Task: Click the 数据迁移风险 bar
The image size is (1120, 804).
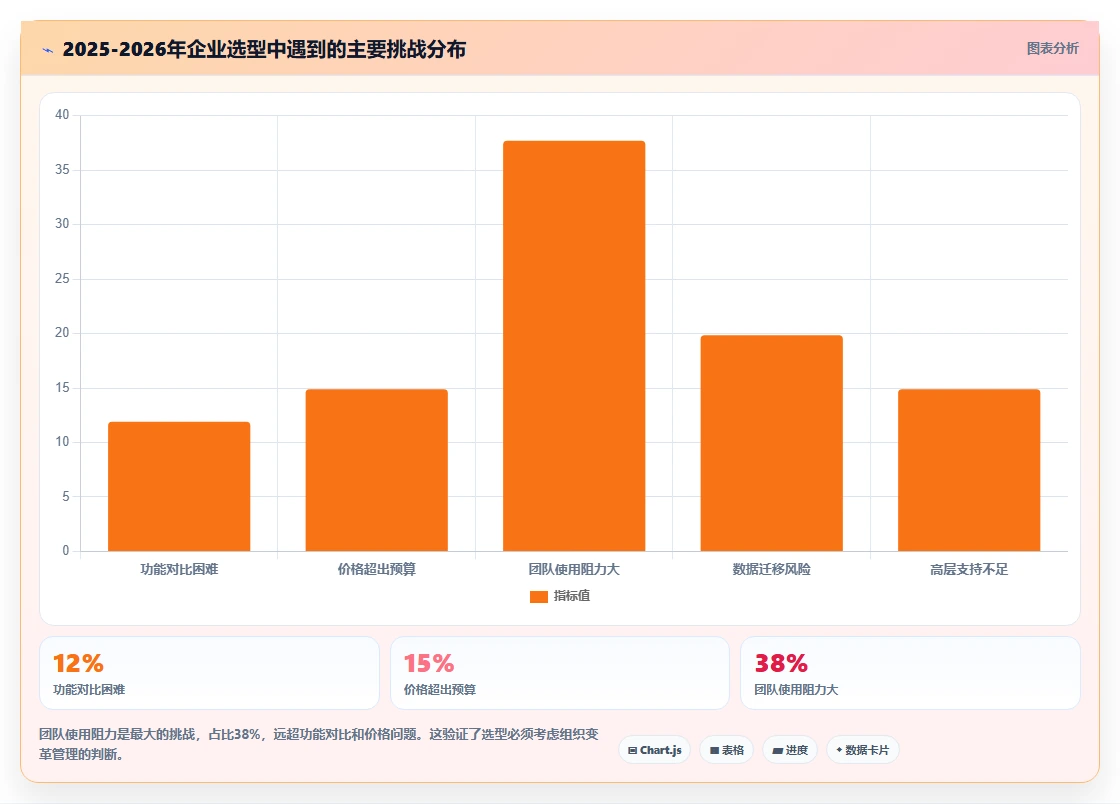Action: (x=771, y=443)
